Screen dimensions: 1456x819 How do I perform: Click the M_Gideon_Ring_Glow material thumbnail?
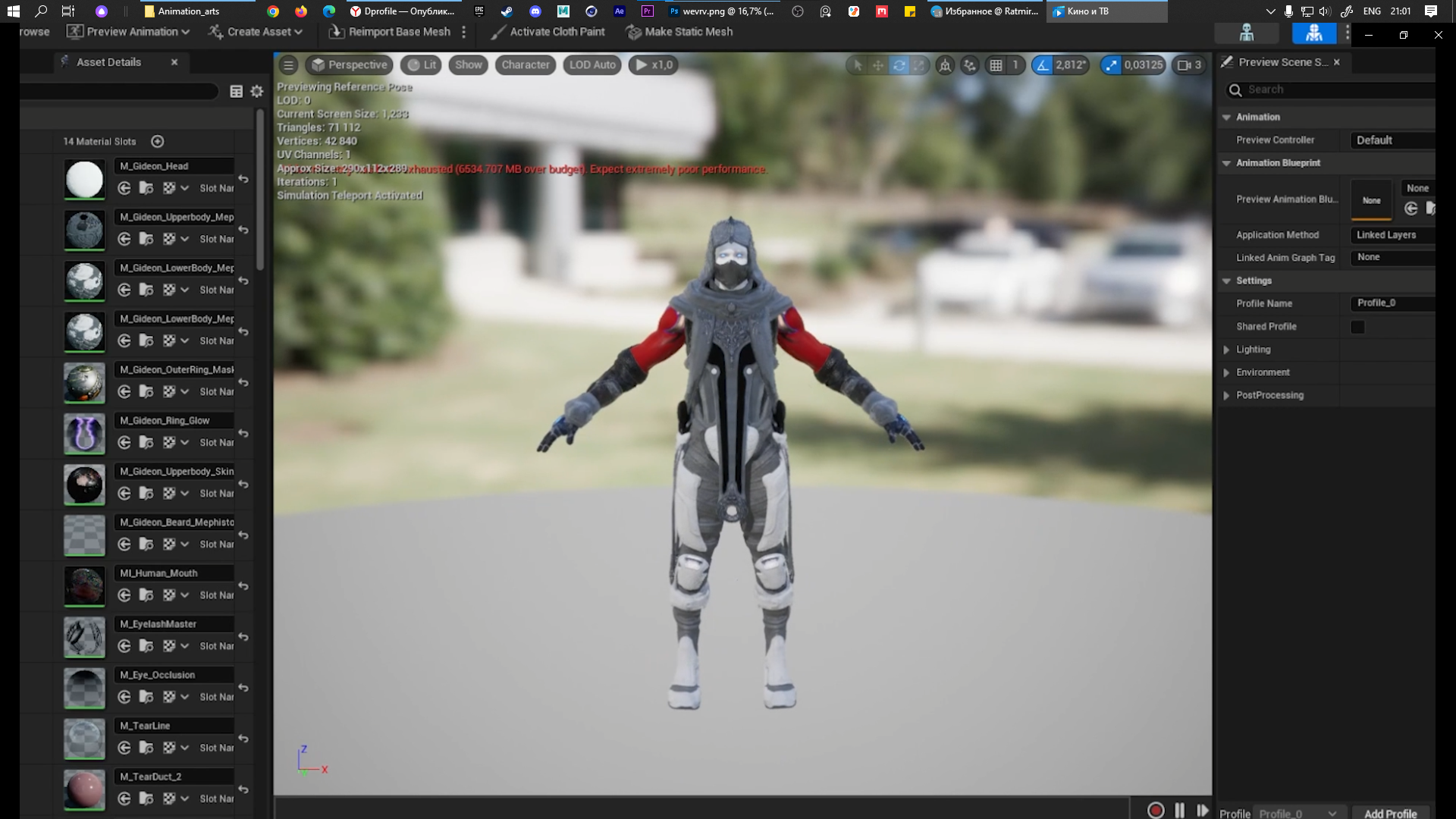point(84,434)
